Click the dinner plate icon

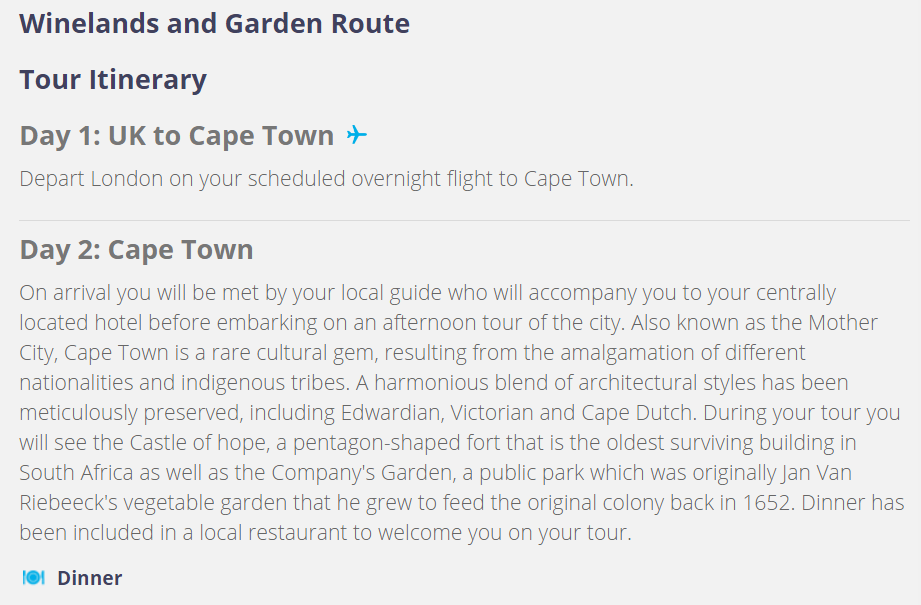pyautogui.click(x=33, y=578)
